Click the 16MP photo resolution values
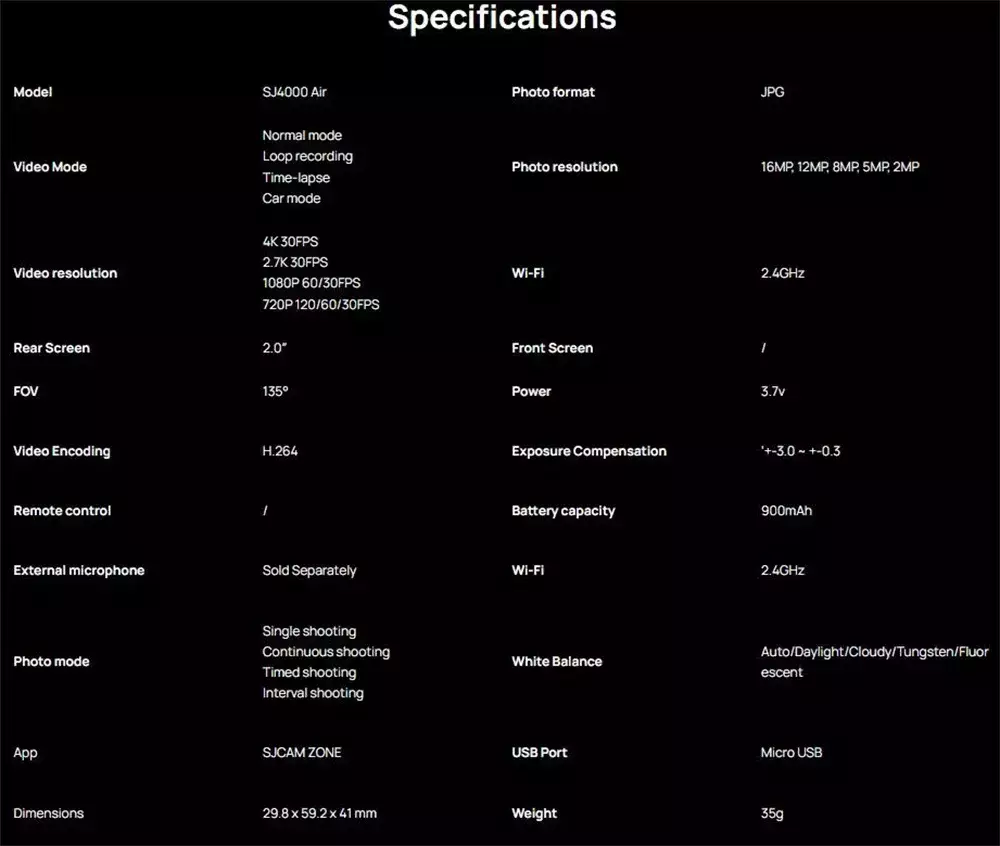 pyautogui.click(x=840, y=167)
